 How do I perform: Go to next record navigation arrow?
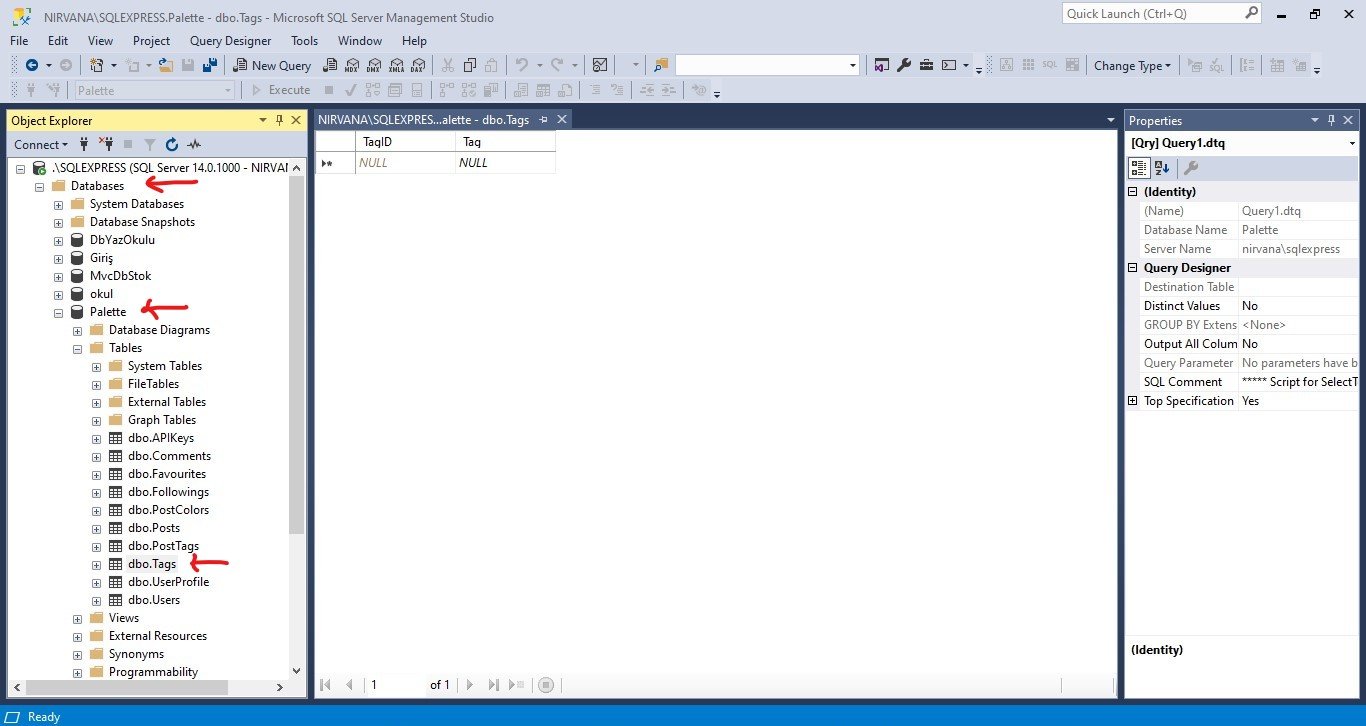pyautogui.click(x=470, y=685)
